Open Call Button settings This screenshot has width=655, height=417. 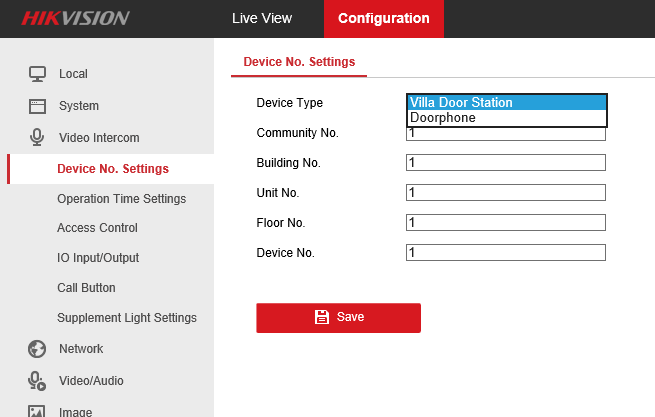86,288
